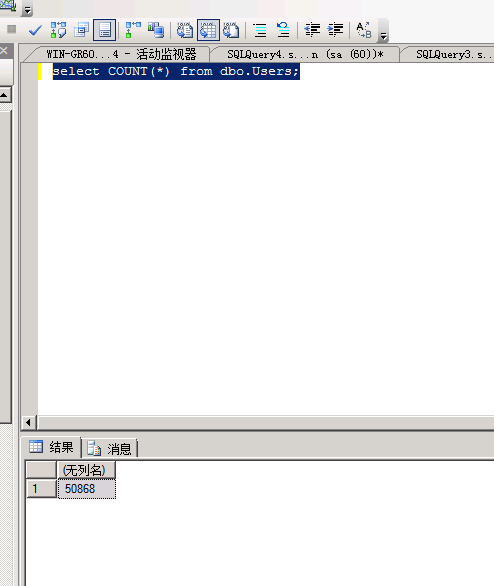The image size is (494, 586).
Task: Select the 结果 results tab
Action: (x=52, y=447)
